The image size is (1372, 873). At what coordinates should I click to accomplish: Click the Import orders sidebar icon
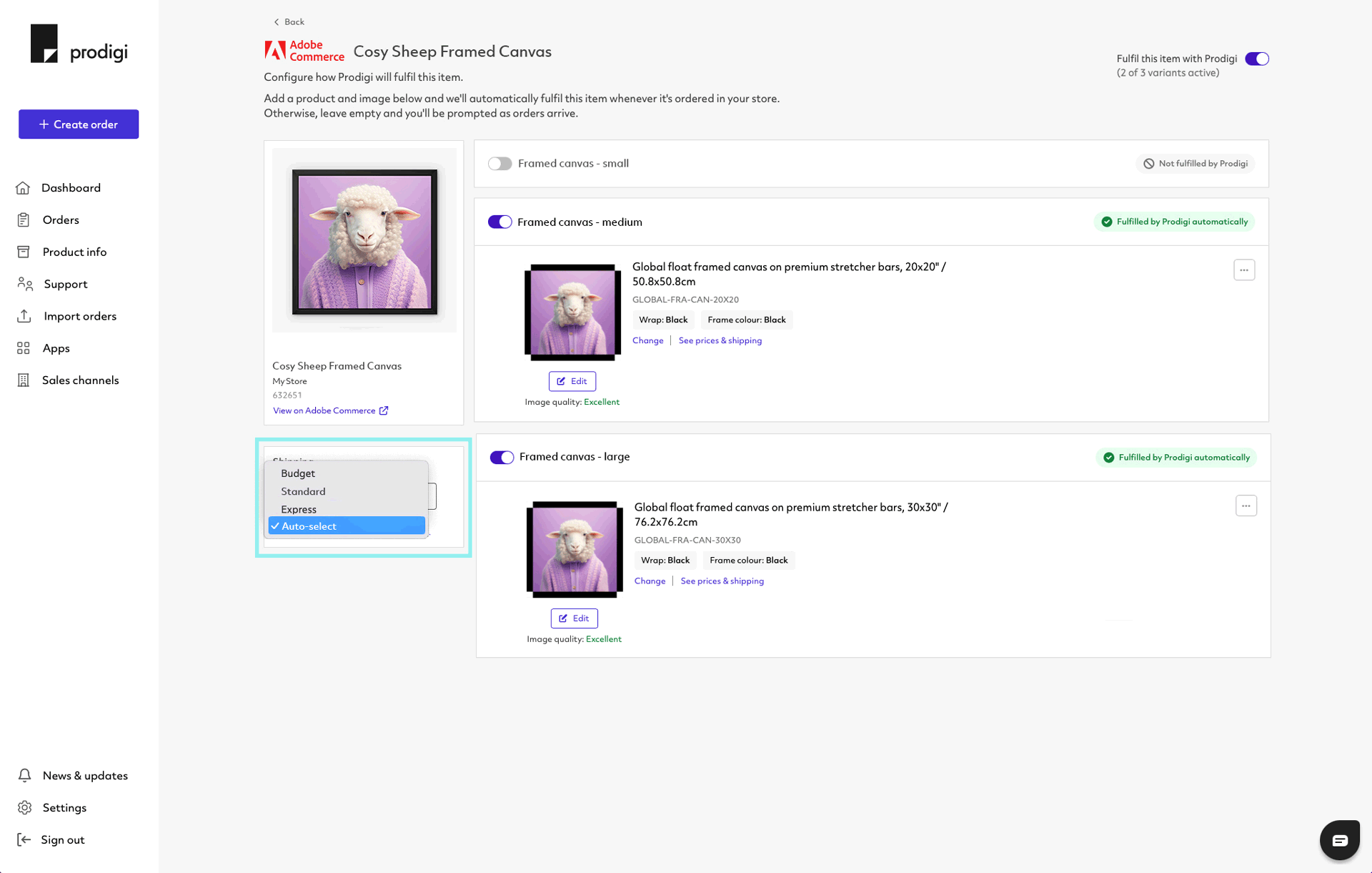tap(24, 315)
